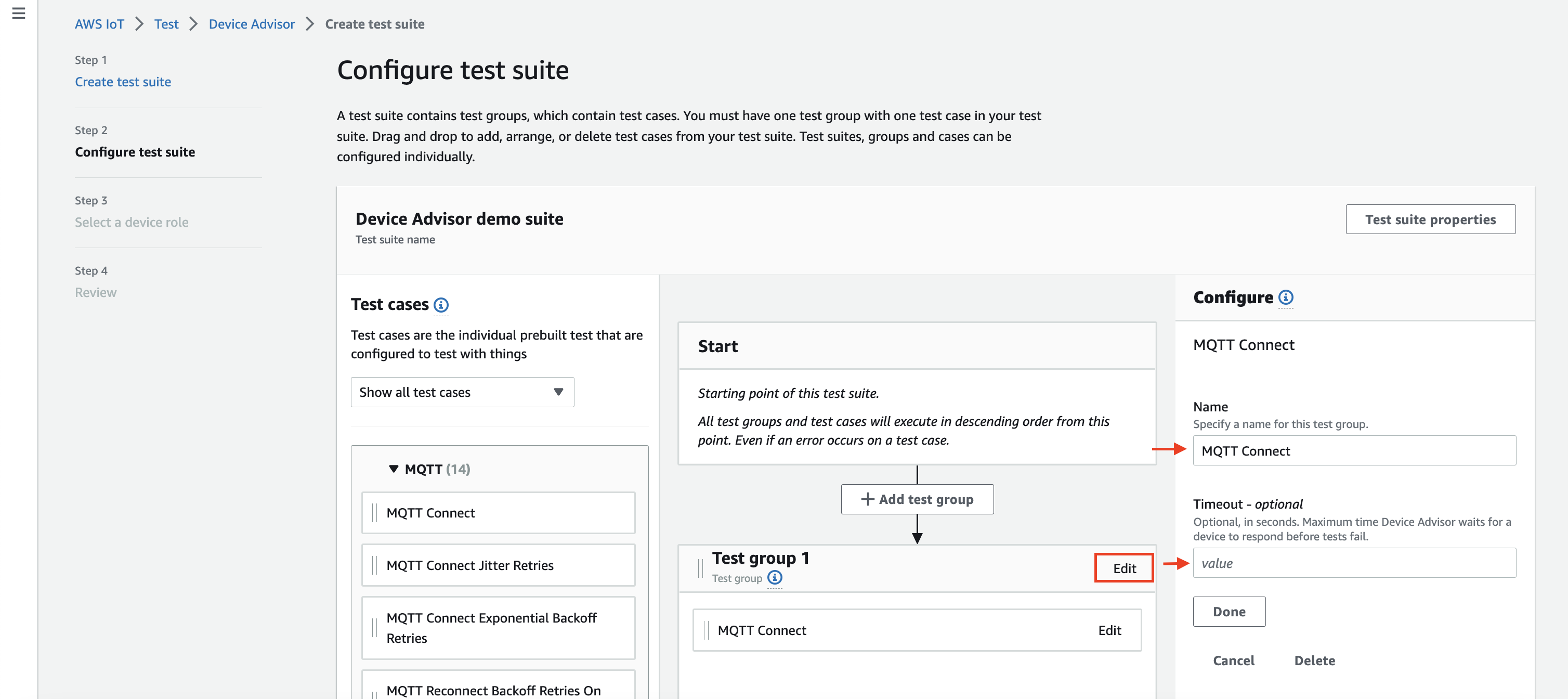Click Create test suite Step 1 link

coord(123,81)
